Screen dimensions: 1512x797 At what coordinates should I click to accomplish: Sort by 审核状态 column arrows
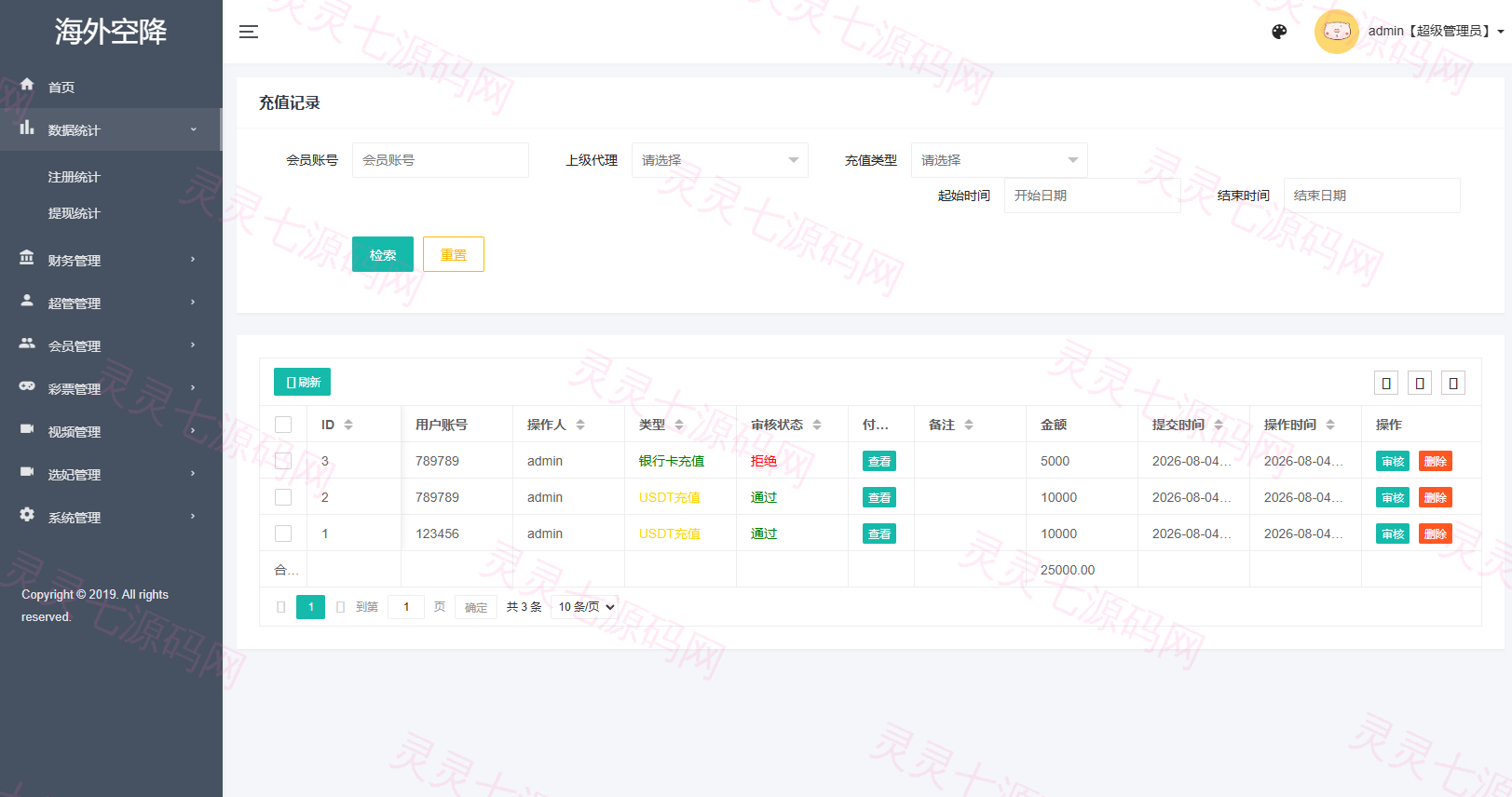tap(817, 425)
